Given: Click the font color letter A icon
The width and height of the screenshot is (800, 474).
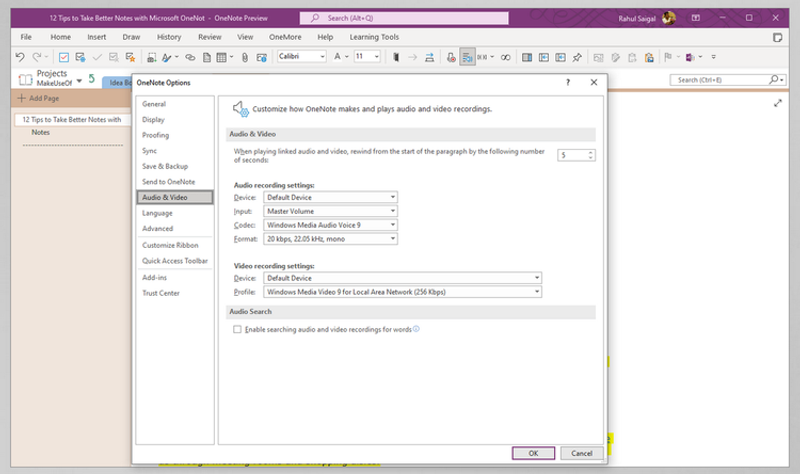Looking at the screenshot, I should (337, 57).
